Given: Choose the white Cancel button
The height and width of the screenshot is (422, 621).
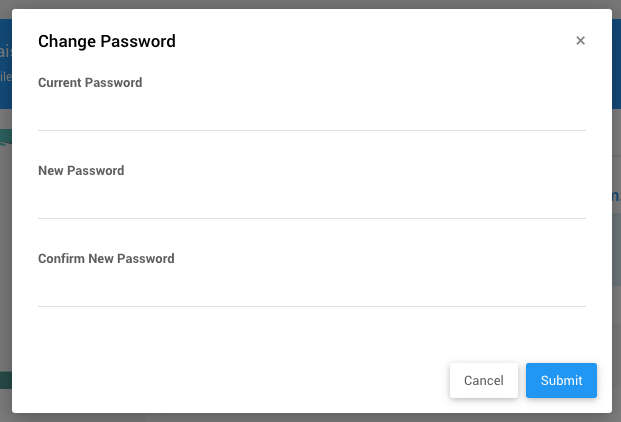Looking at the screenshot, I should (484, 381).
